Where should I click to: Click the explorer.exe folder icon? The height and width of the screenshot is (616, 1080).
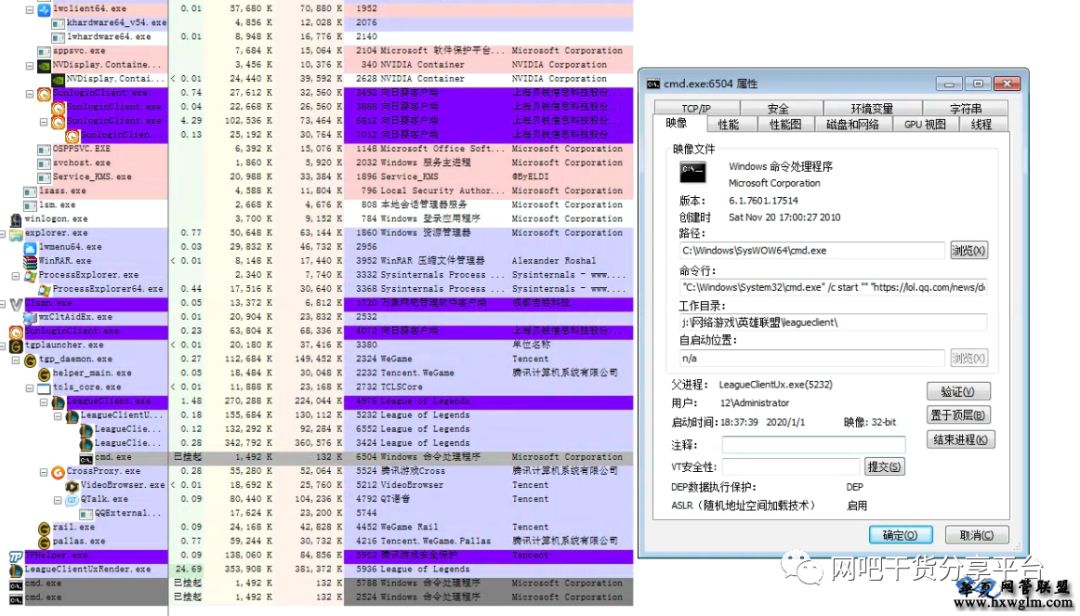tap(16, 234)
